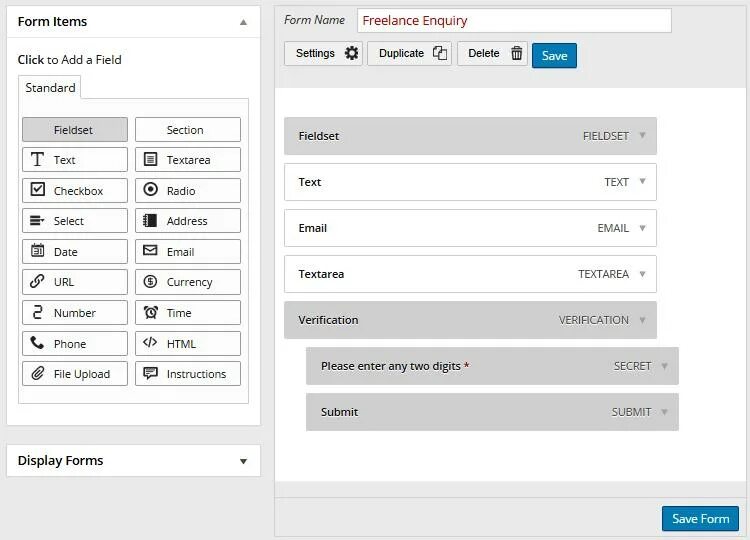Expand the Email field options arrow

[642, 228]
